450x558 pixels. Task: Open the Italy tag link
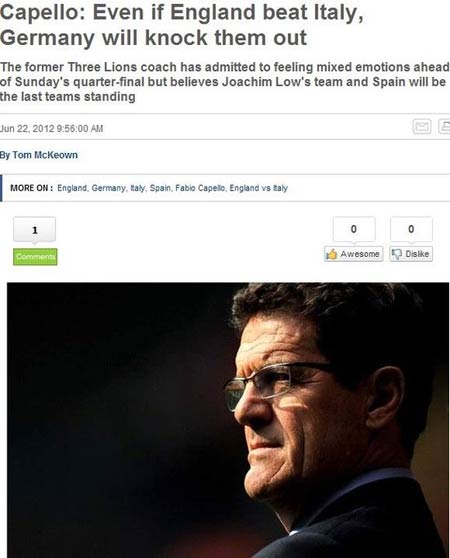point(138,188)
